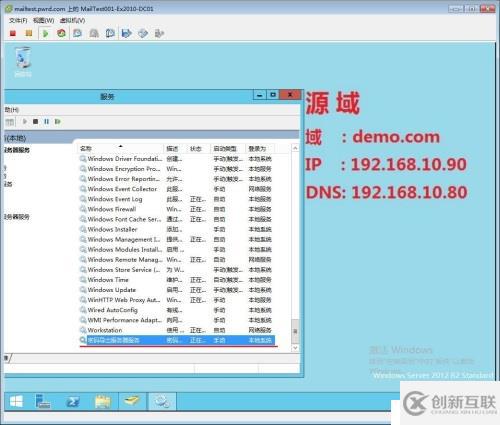The width and height of the screenshot is (500, 425).
Task: Open the Windows Start button
Action: (x=16, y=401)
